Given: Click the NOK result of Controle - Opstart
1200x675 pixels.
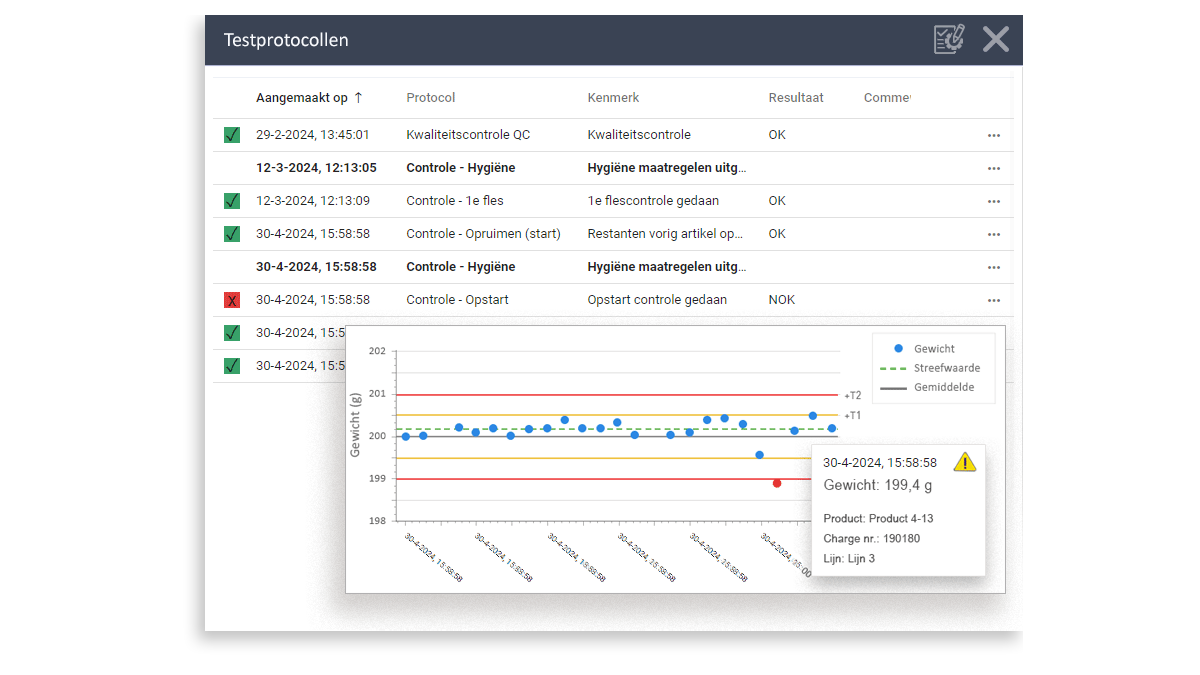Looking at the screenshot, I should 782,300.
